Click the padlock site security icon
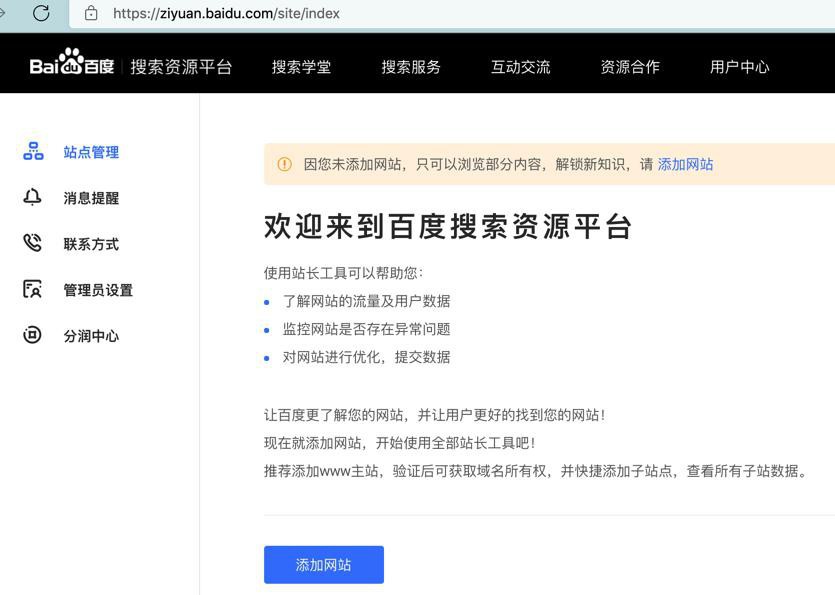 pos(91,13)
